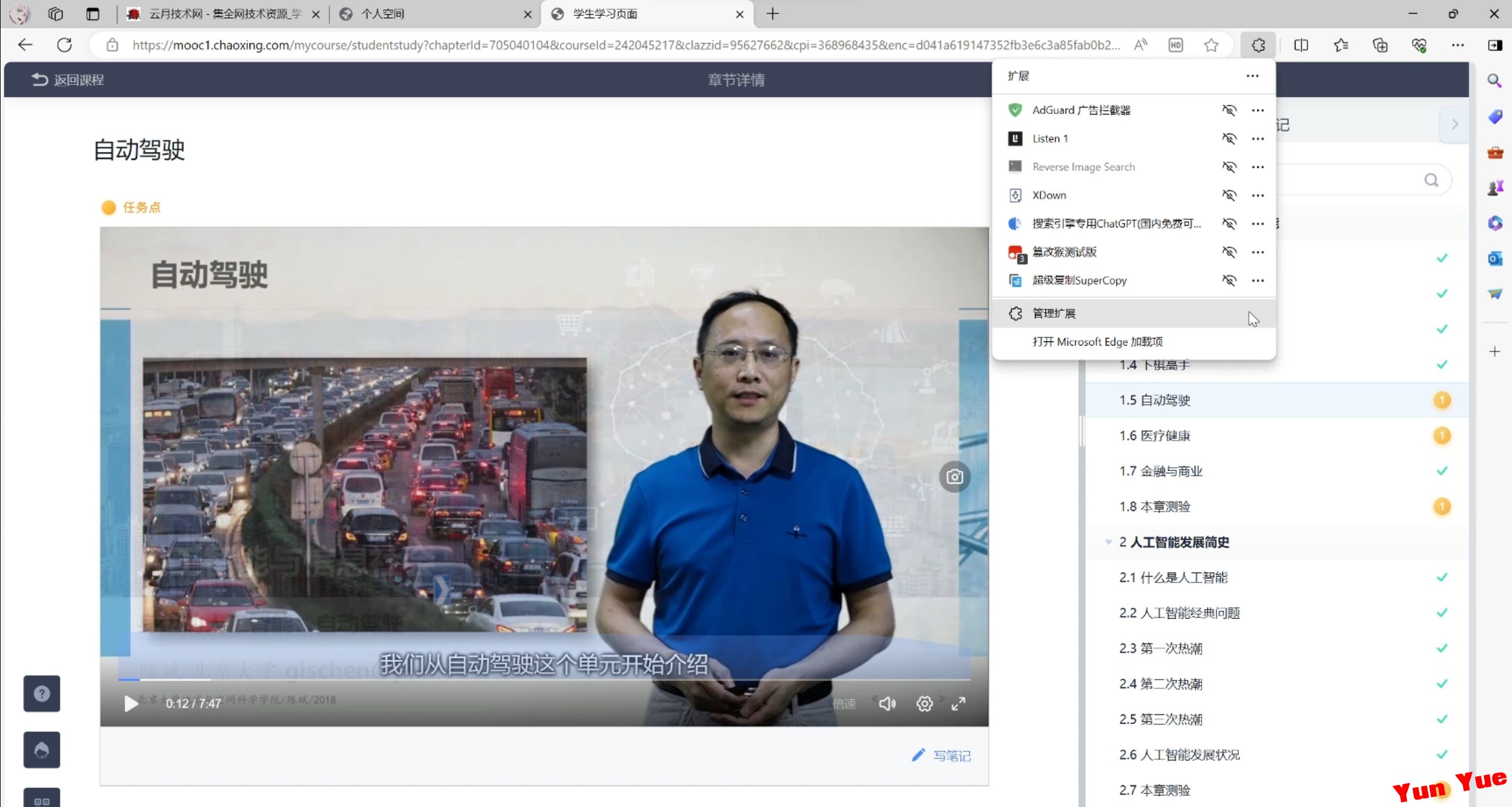Return to course via 返回课程
The height and width of the screenshot is (807, 1512).
67,79
